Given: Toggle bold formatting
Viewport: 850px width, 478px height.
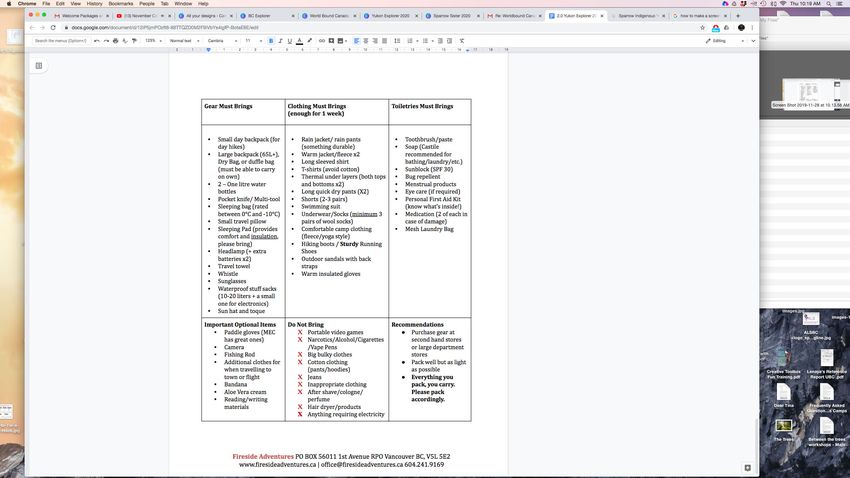Looking at the screenshot, I should tap(271, 41).
